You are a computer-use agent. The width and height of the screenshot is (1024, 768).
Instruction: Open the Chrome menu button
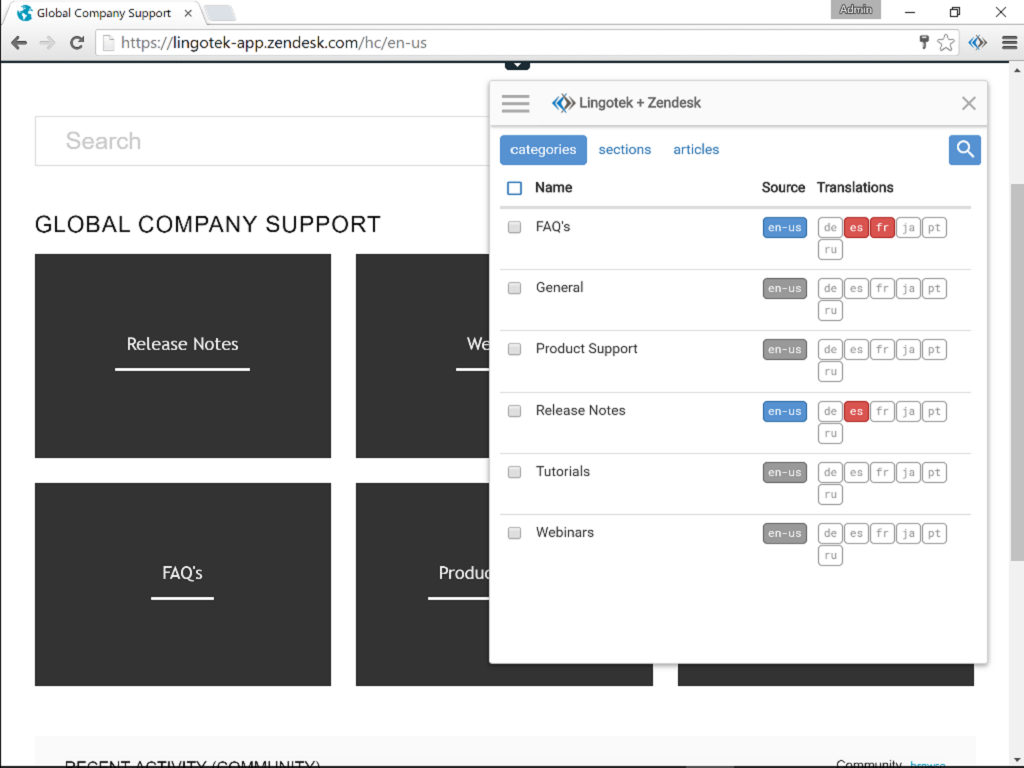[1008, 43]
